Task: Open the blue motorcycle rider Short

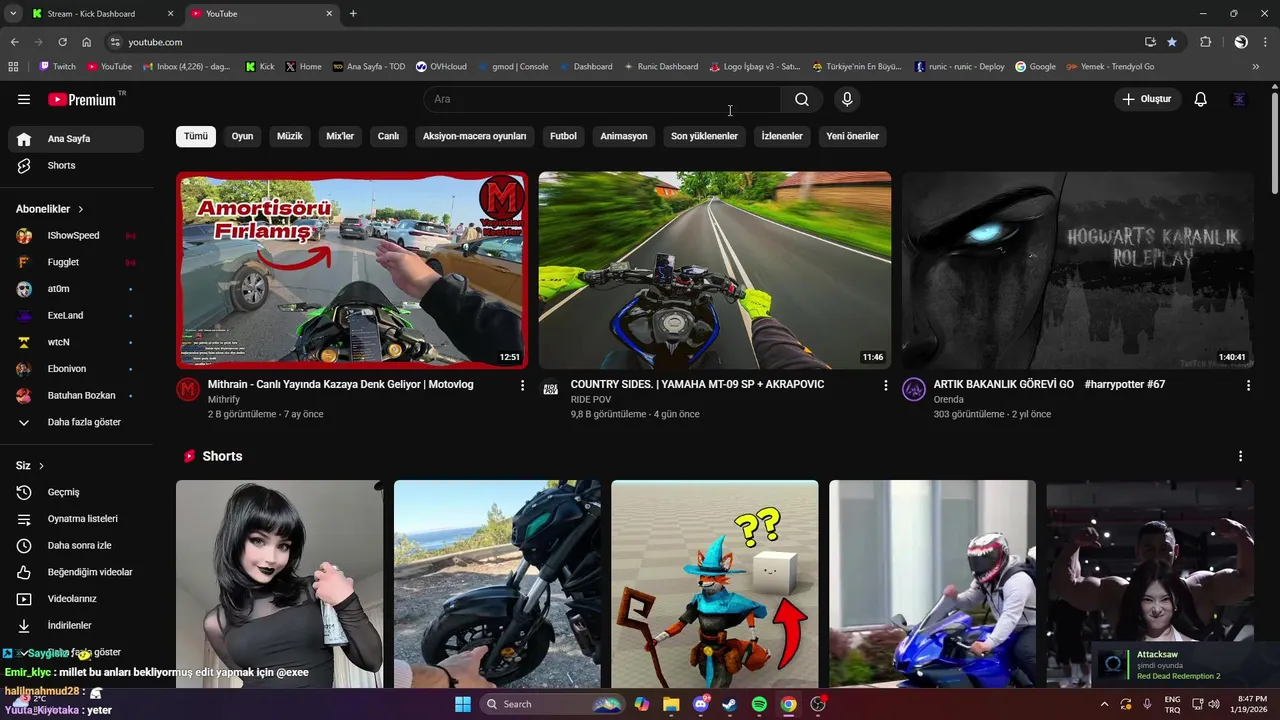Action: tap(932, 584)
